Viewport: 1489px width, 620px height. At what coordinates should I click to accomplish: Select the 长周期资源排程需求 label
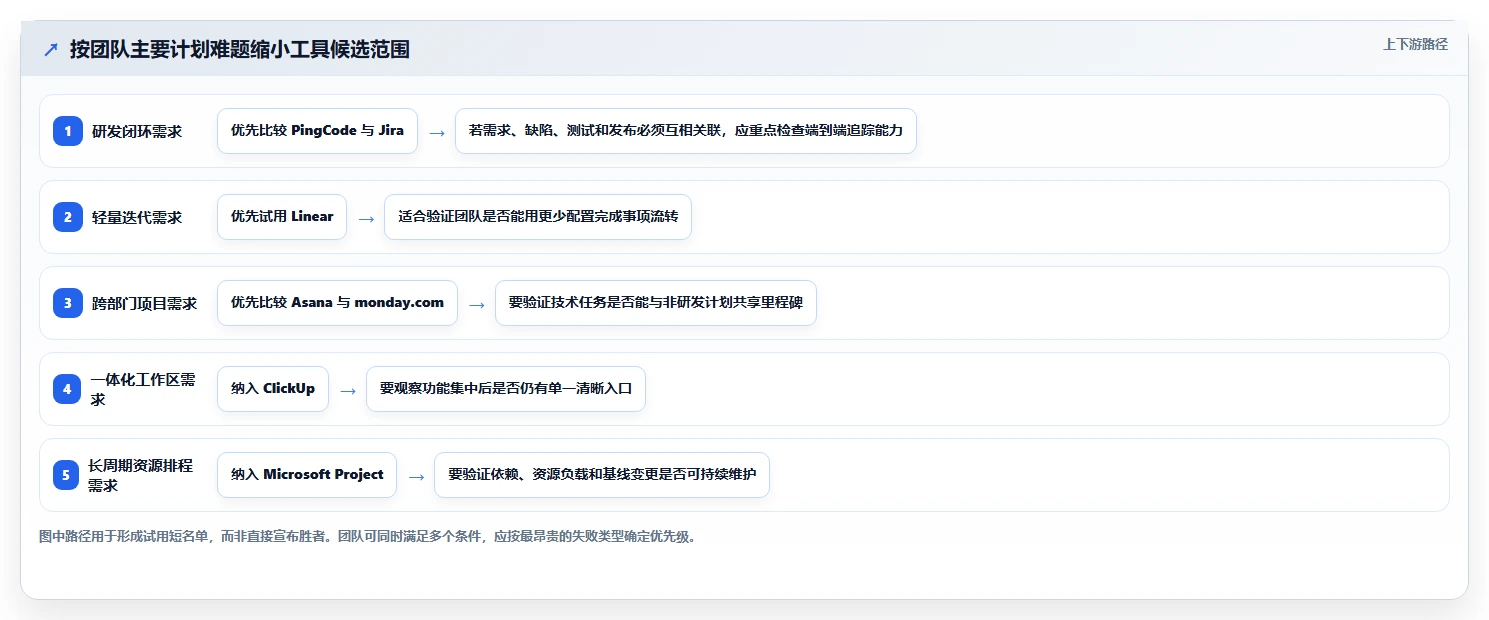click(x=141, y=475)
